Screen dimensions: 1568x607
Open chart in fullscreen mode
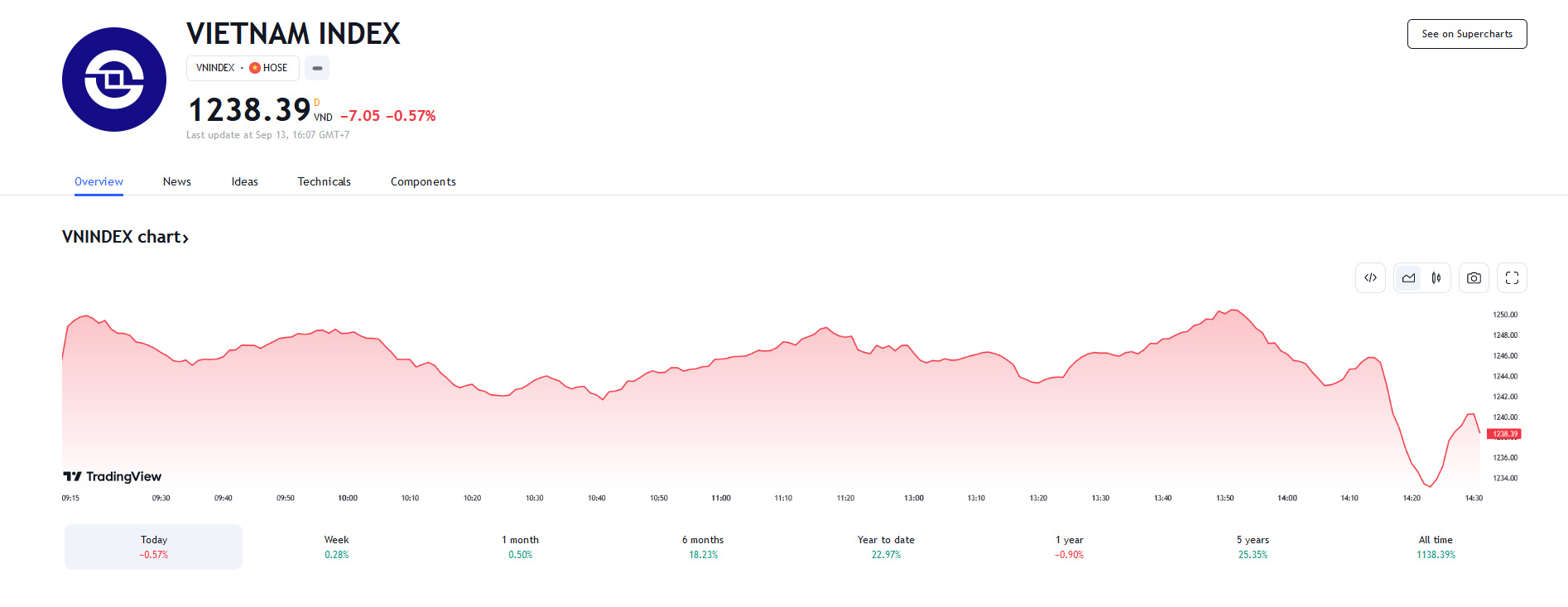[x=1512, y=278]
